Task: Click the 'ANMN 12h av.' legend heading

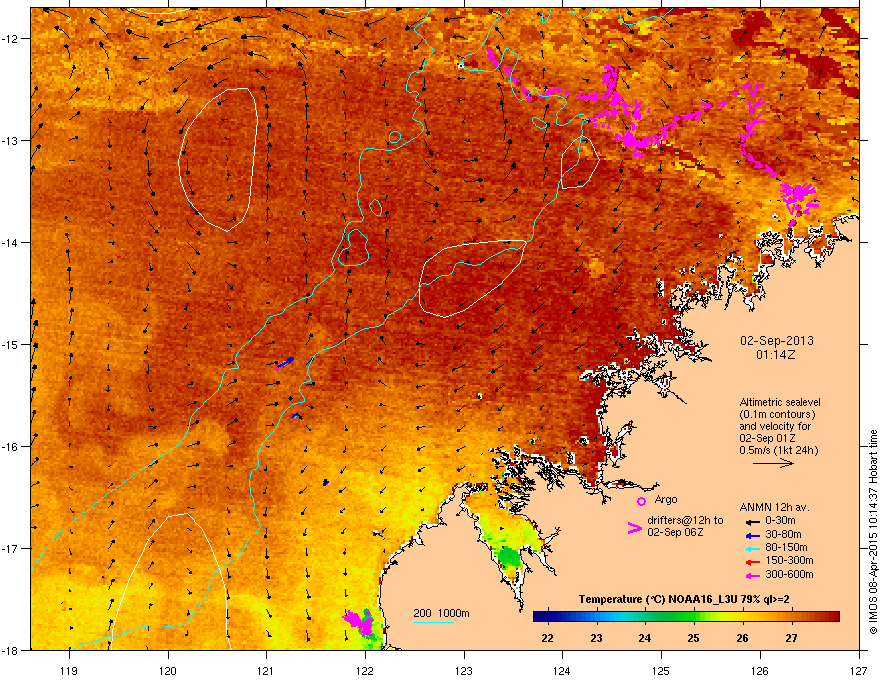Action: click(774, 508)
